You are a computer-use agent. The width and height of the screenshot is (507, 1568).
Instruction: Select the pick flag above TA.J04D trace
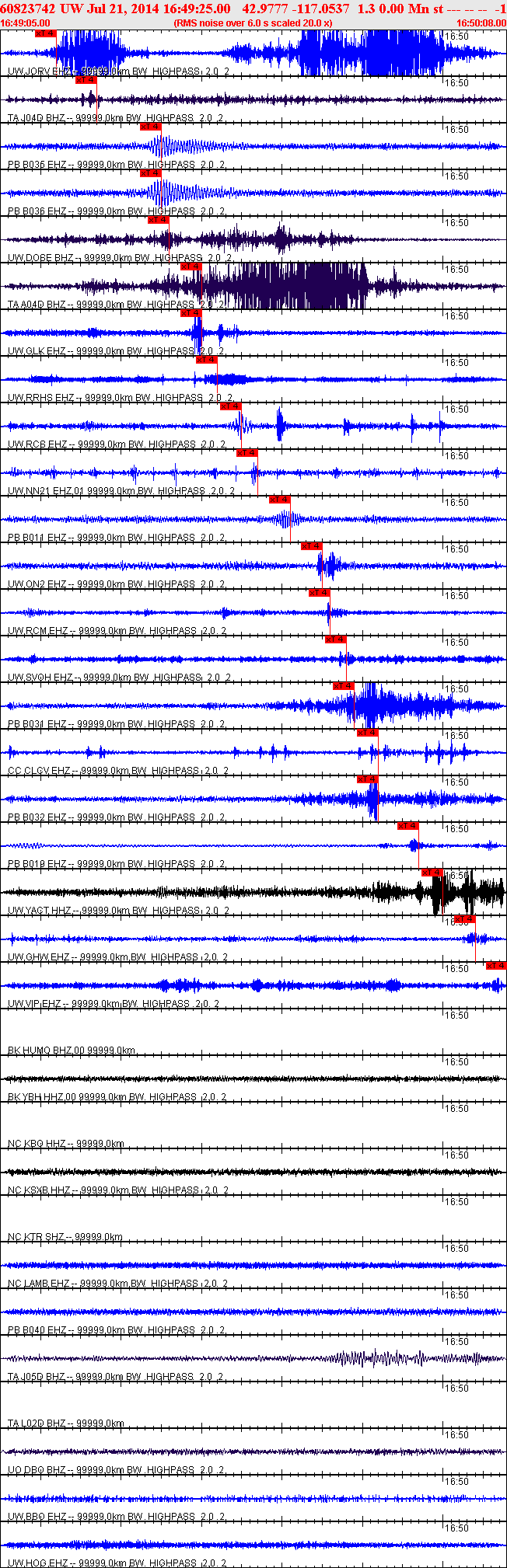86,80
